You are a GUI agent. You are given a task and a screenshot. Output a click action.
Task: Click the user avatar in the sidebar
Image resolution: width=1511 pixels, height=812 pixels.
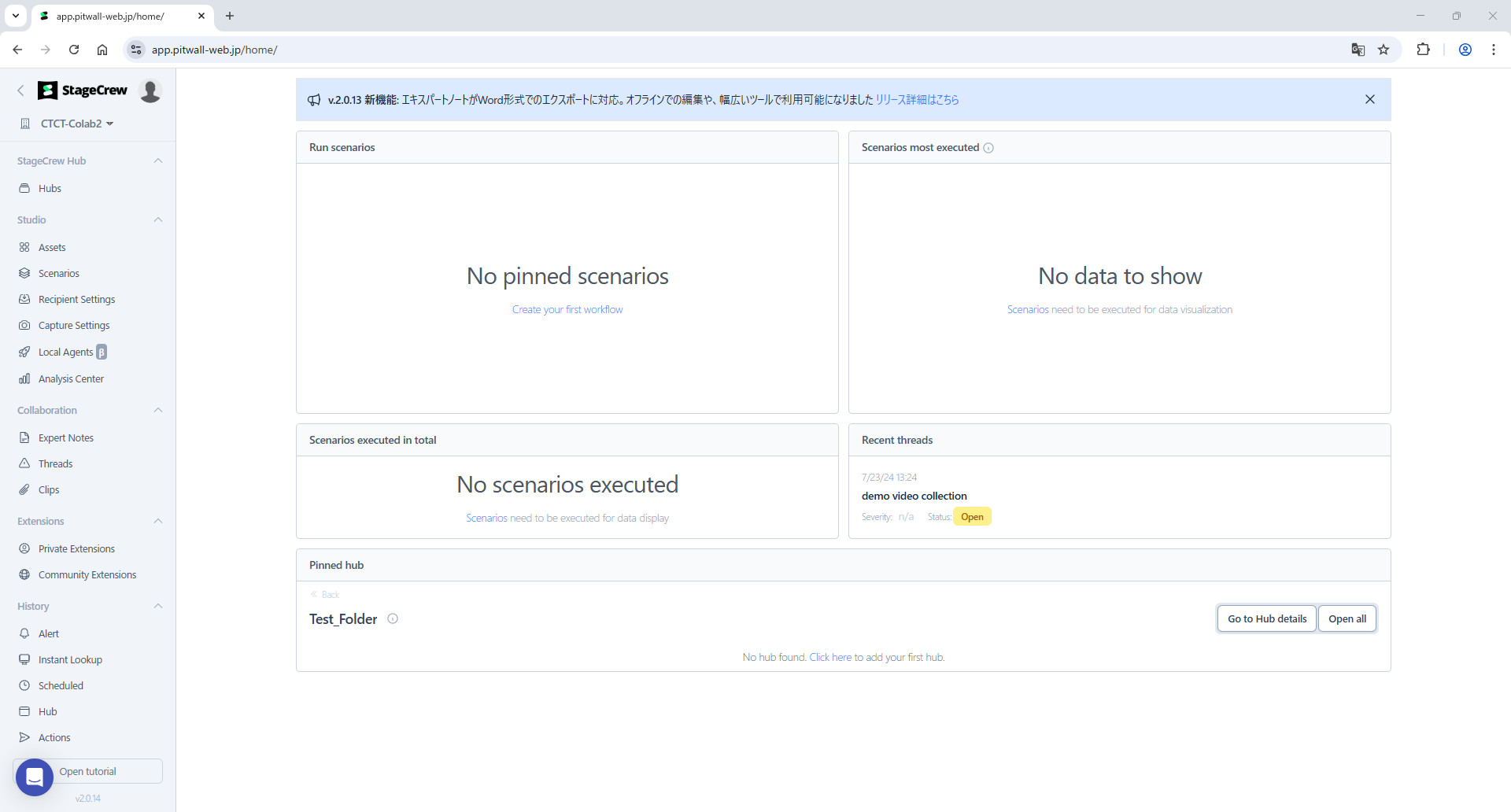(x=150, y=91)
